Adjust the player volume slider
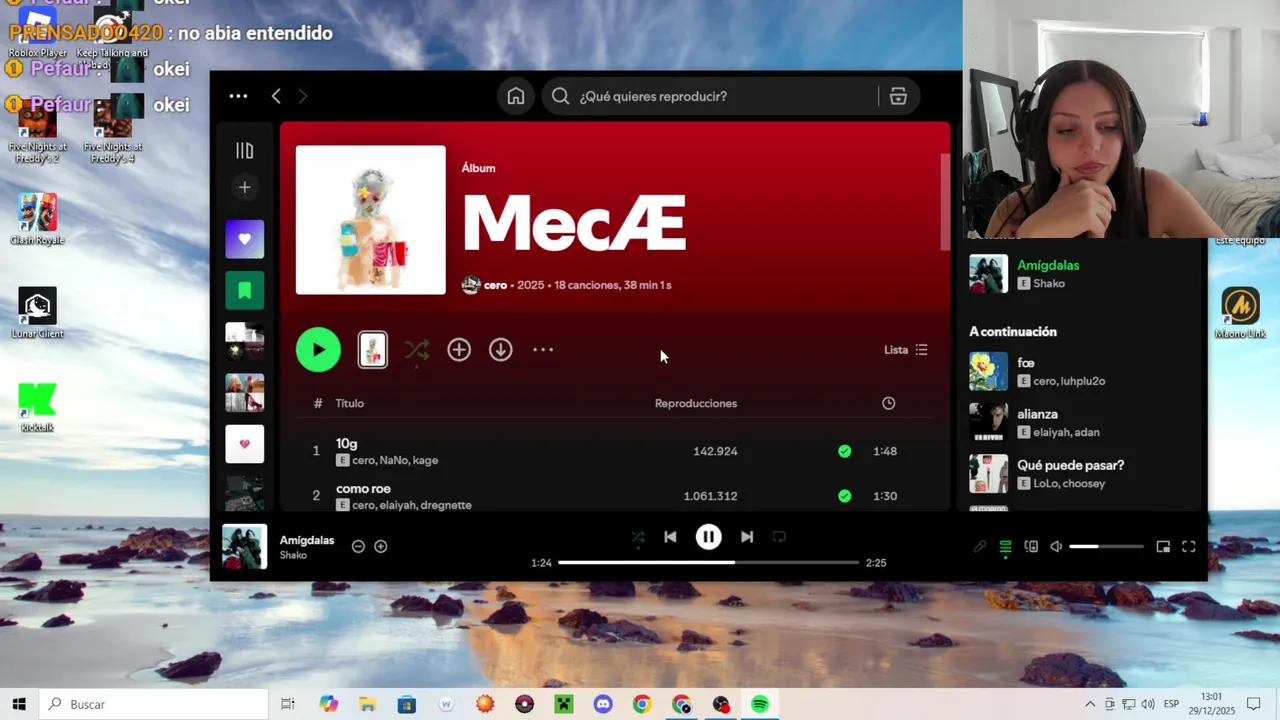This screenshot has height=720, width=1280. pos(1106,547)
